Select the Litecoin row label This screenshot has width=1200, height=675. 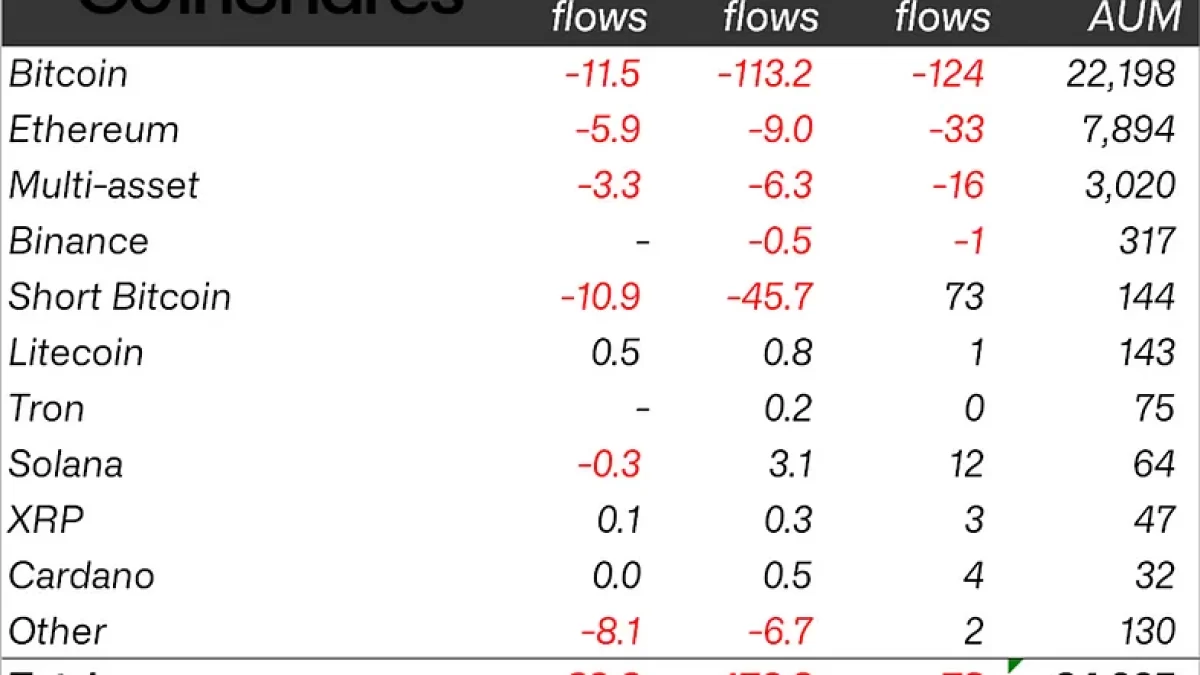[76, 353]
